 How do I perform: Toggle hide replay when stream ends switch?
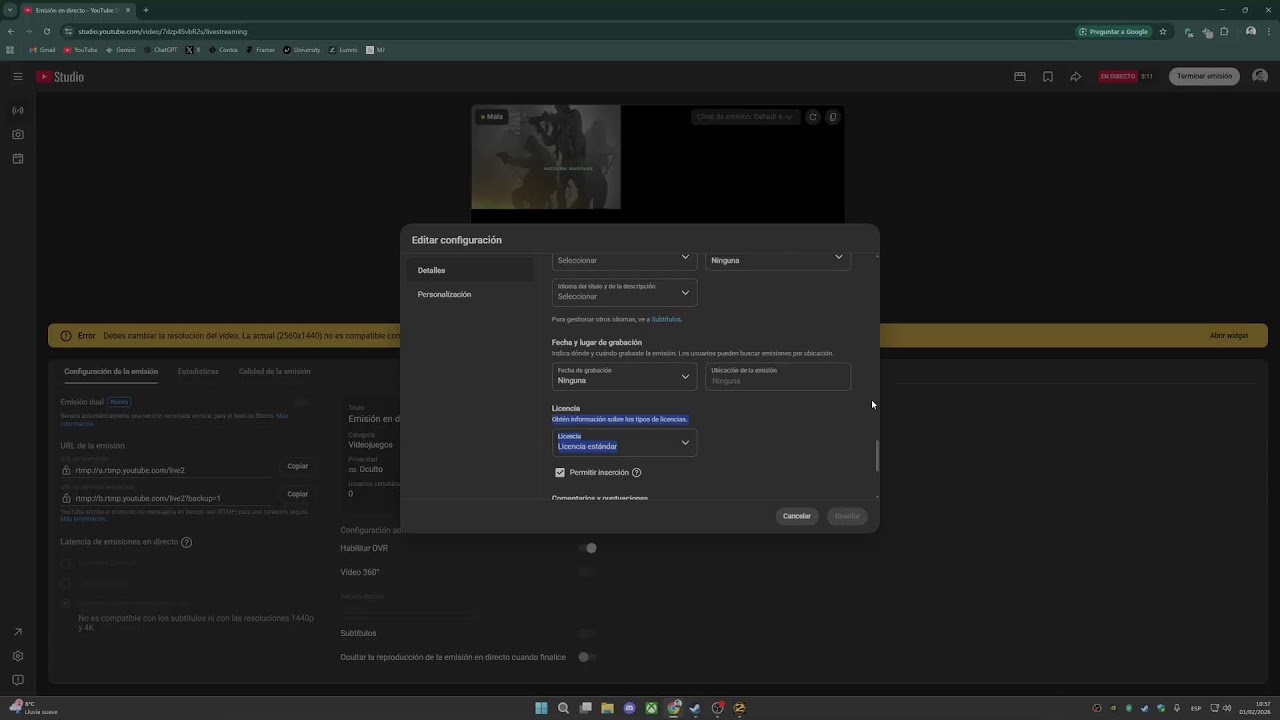pos(587,657)
